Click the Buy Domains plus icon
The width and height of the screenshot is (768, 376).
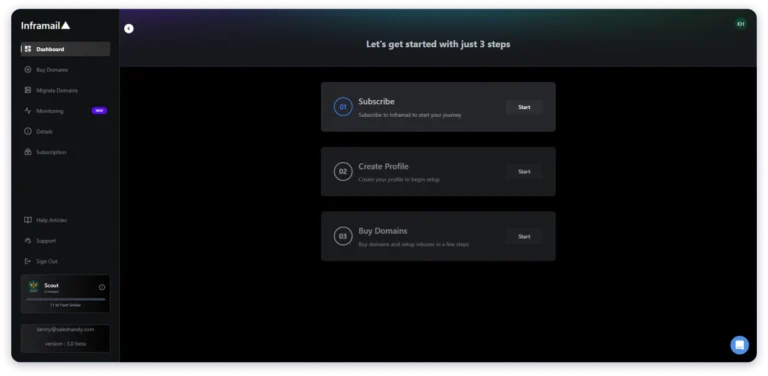(x=28, y=70)
